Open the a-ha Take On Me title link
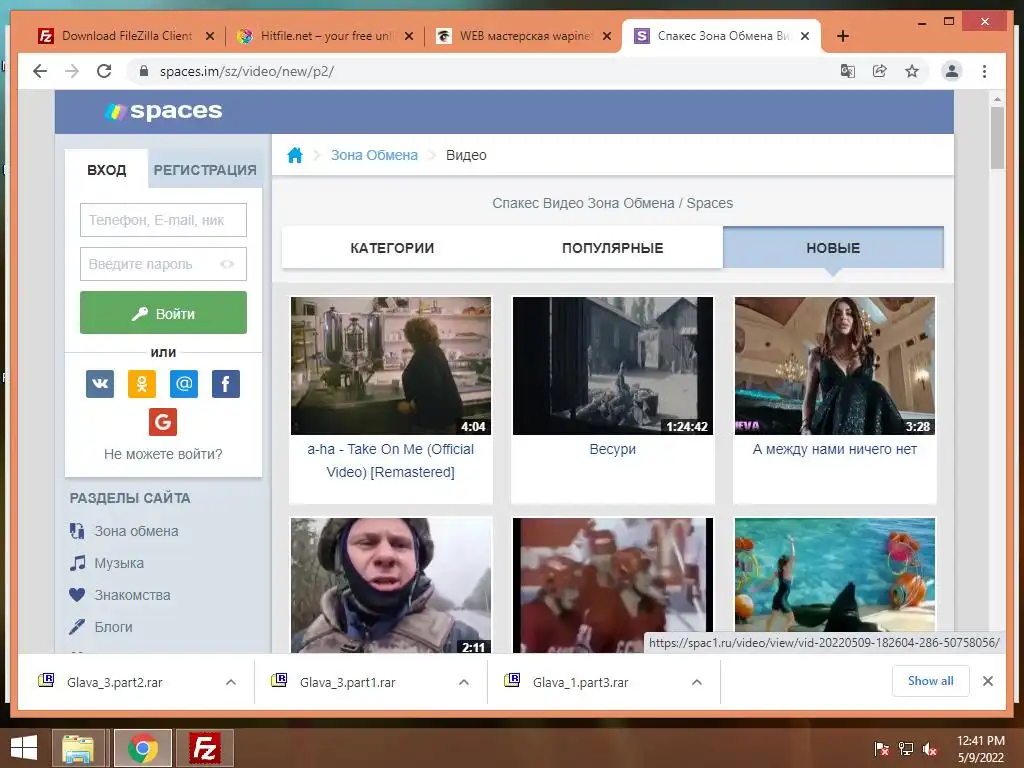The height and width of the screenshot is (768, 1024). coord(391,460)
